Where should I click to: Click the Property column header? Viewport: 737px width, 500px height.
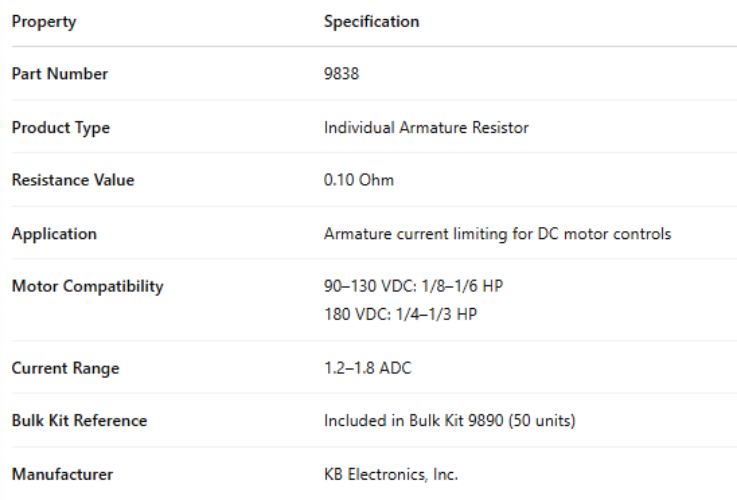click(43, 21)
